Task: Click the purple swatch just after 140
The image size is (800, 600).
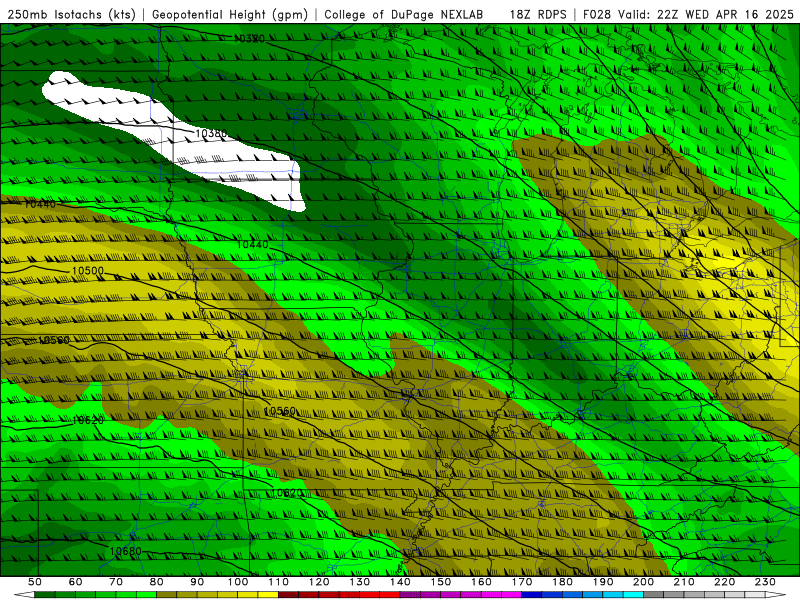Action: coord(410,594)
